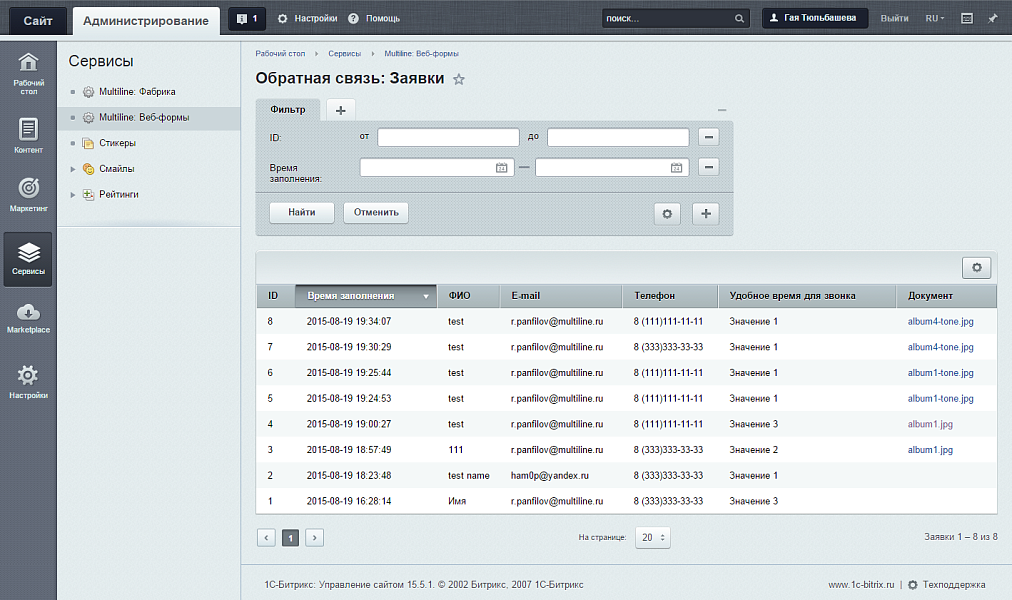The image size is (1012, 600).
Task: Open the Настройки gear in the sidebar
Action: (28, 382)
